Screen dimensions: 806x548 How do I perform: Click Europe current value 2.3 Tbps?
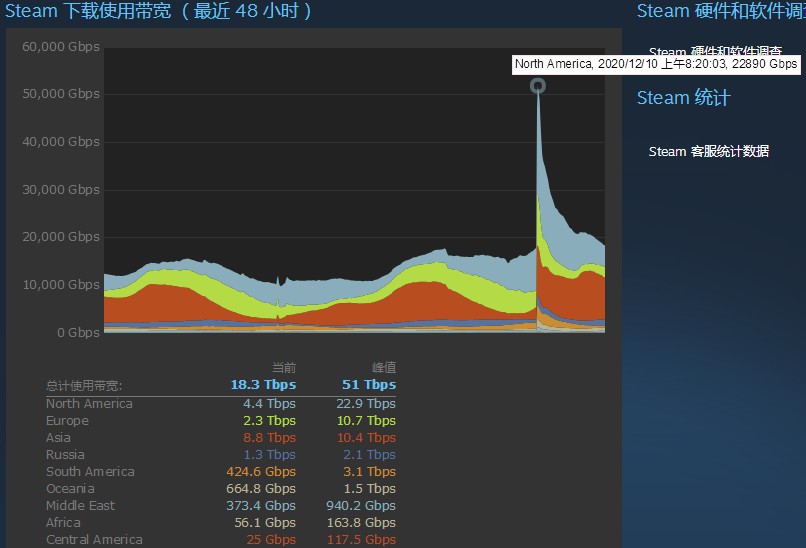[269, 421]
